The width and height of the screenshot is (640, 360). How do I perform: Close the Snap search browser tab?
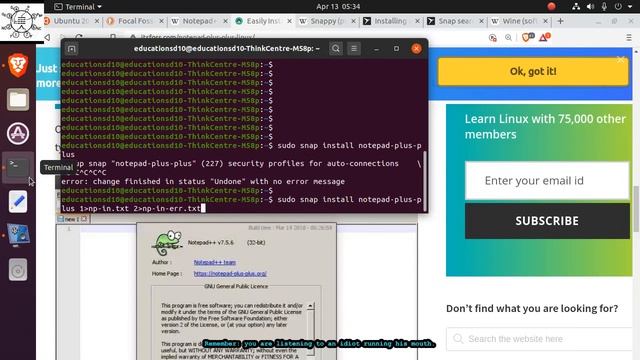click(x=481, y=21)
